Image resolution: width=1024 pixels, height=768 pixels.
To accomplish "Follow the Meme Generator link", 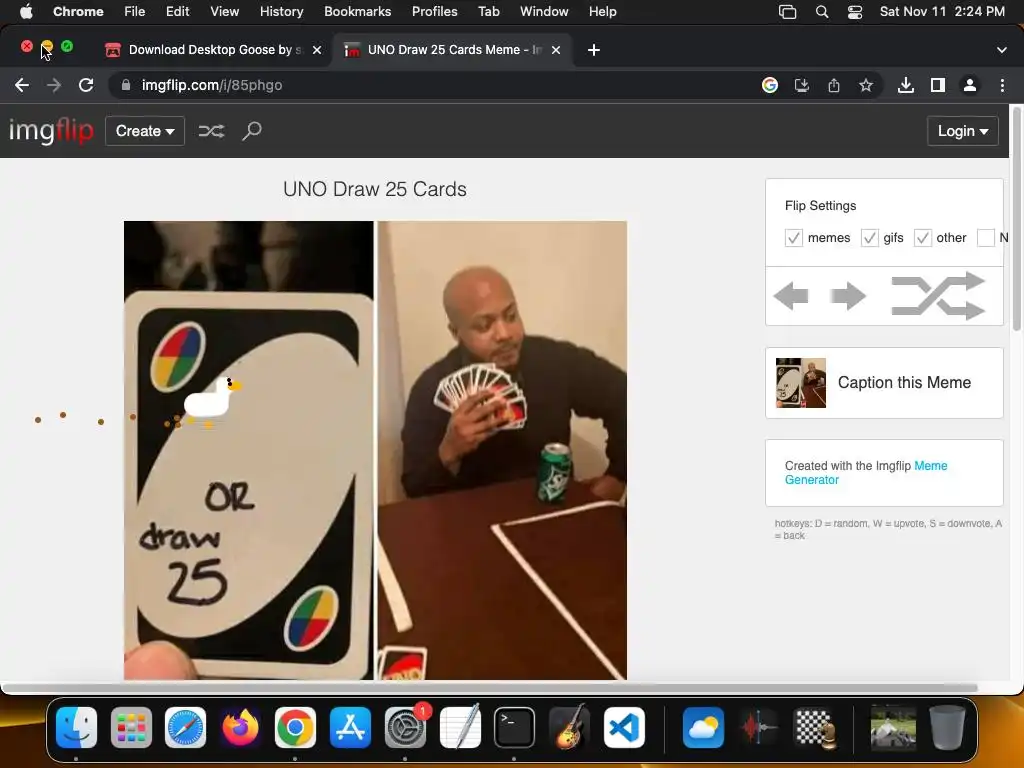I will click(865, 473).
